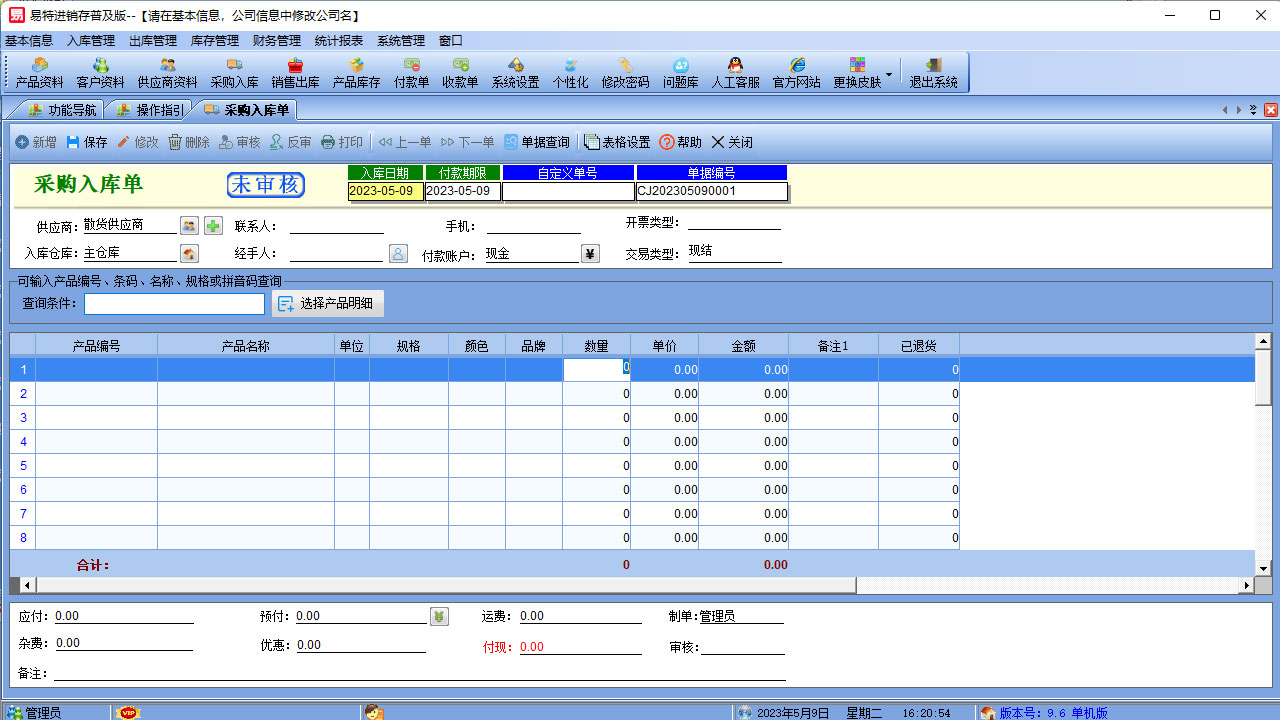Screen dimensions: 1280x720
Task: Click the 销售出库 toolbar icon
Action: tap(295, 73)
